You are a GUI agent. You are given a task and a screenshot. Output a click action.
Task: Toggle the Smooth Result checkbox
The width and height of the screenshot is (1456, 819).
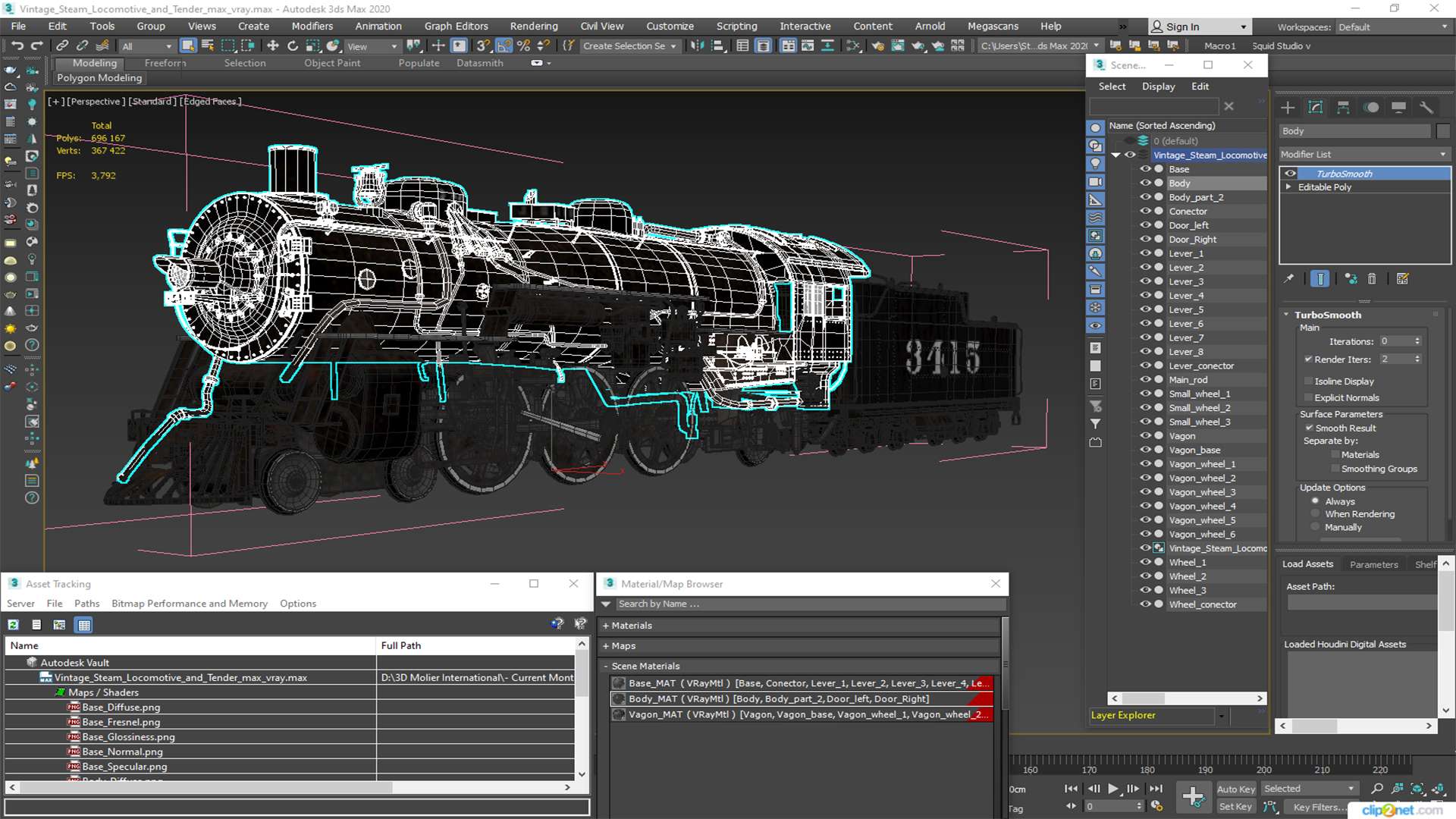(x=1309, y=428)
